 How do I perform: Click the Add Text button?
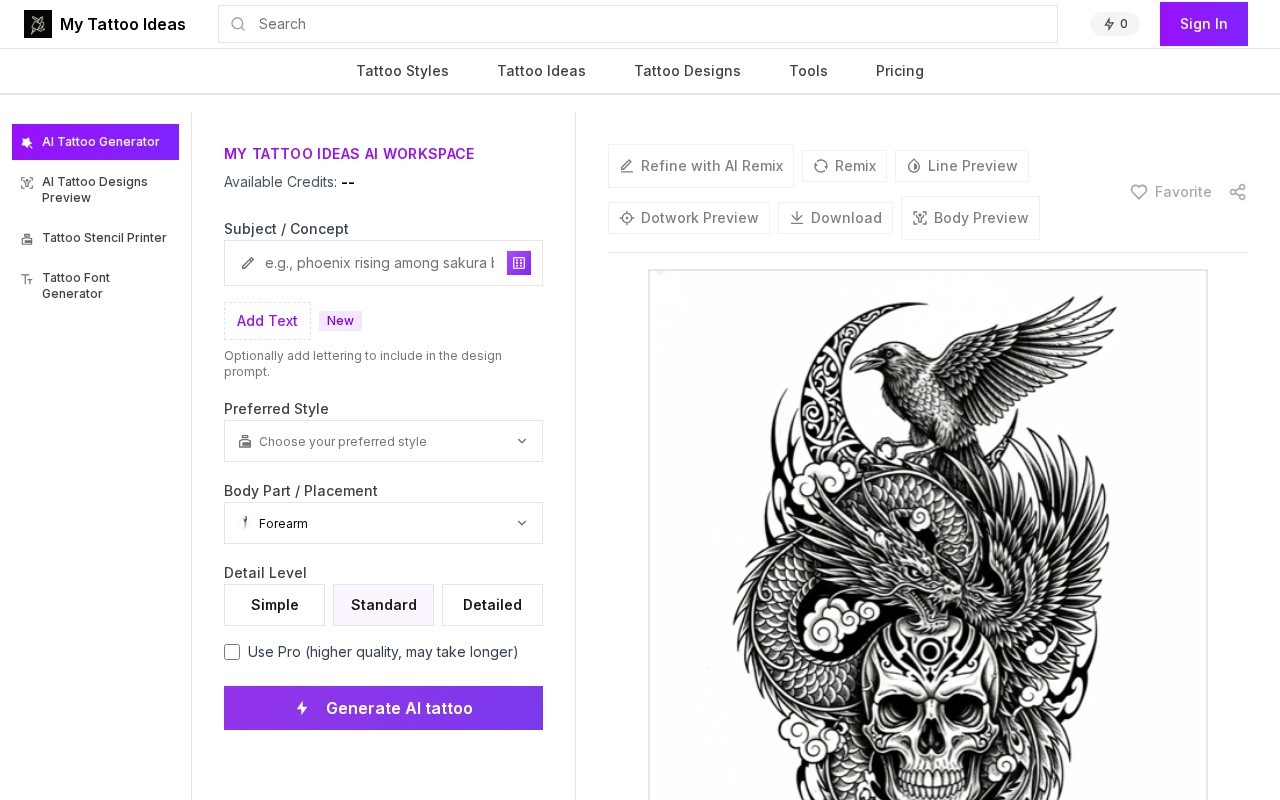(267, 321)
